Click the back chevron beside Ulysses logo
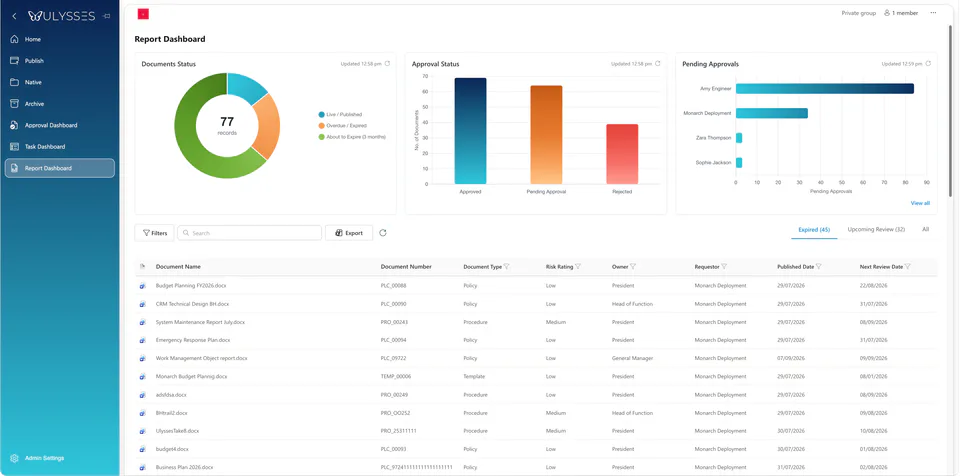 coord(14,17)
